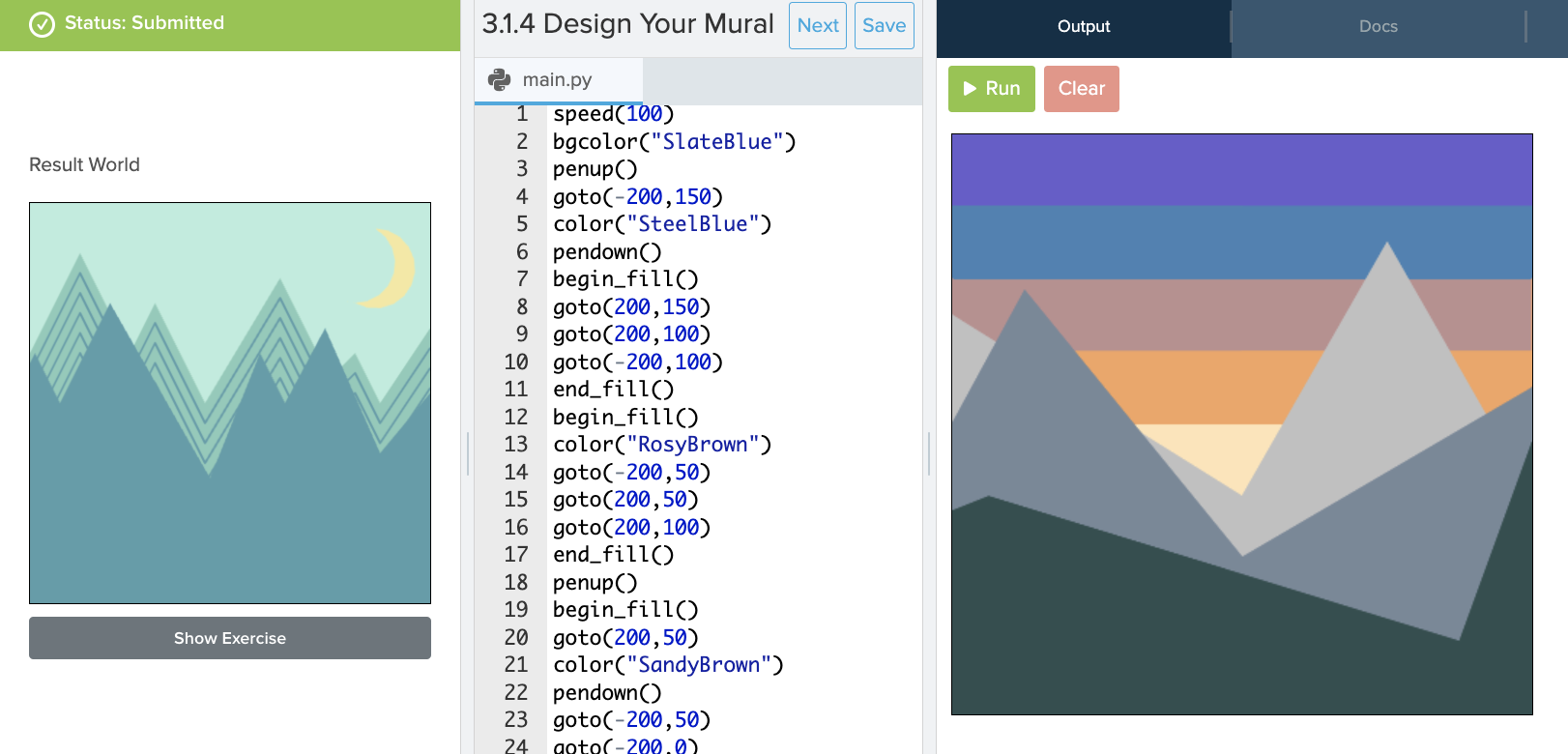
Task: Place cursor on speed(100) line
Action: coord(613,115)
